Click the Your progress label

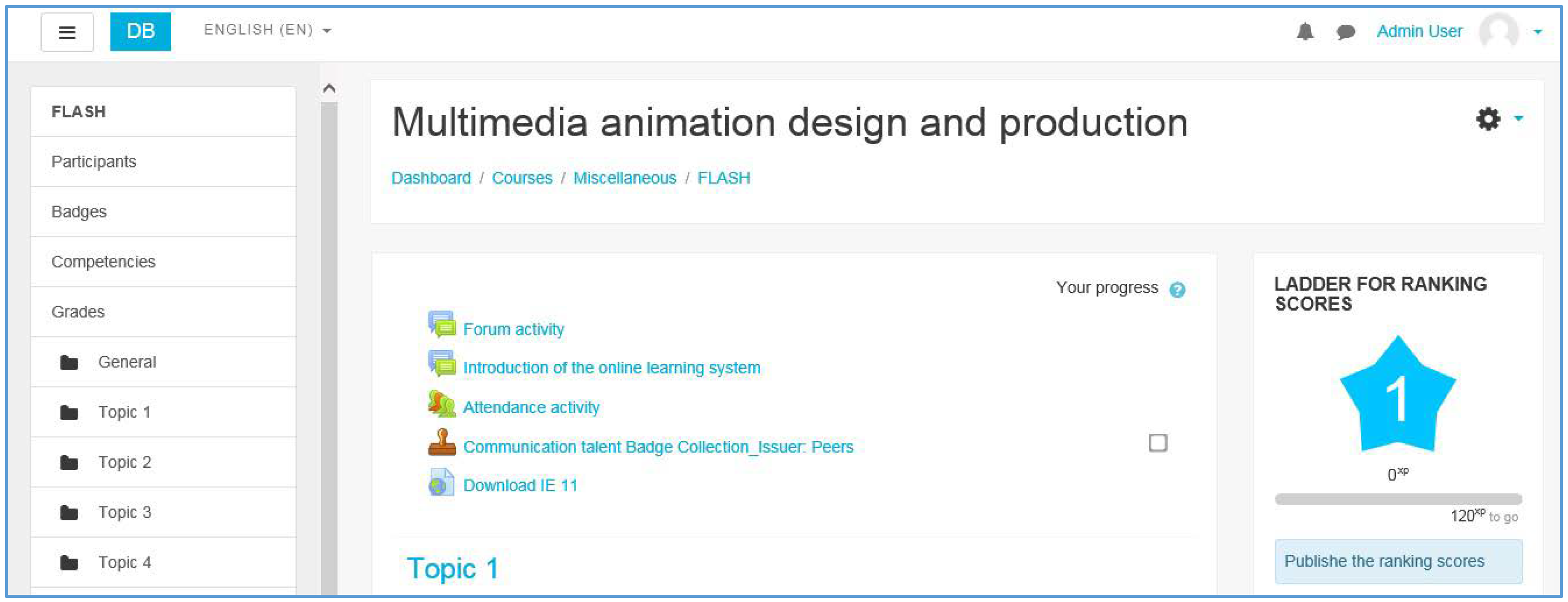pos(1107,287)
